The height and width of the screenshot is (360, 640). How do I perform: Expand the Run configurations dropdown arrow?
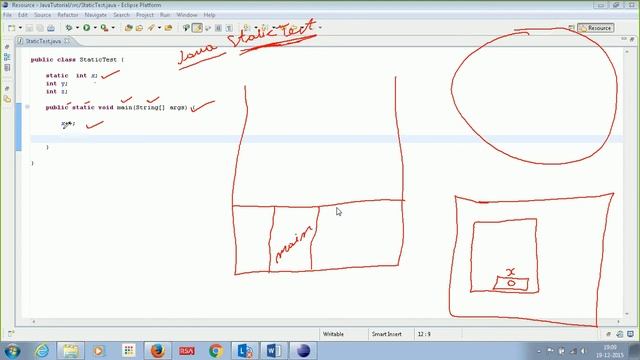pyautogui.click(x=95, y=28)
